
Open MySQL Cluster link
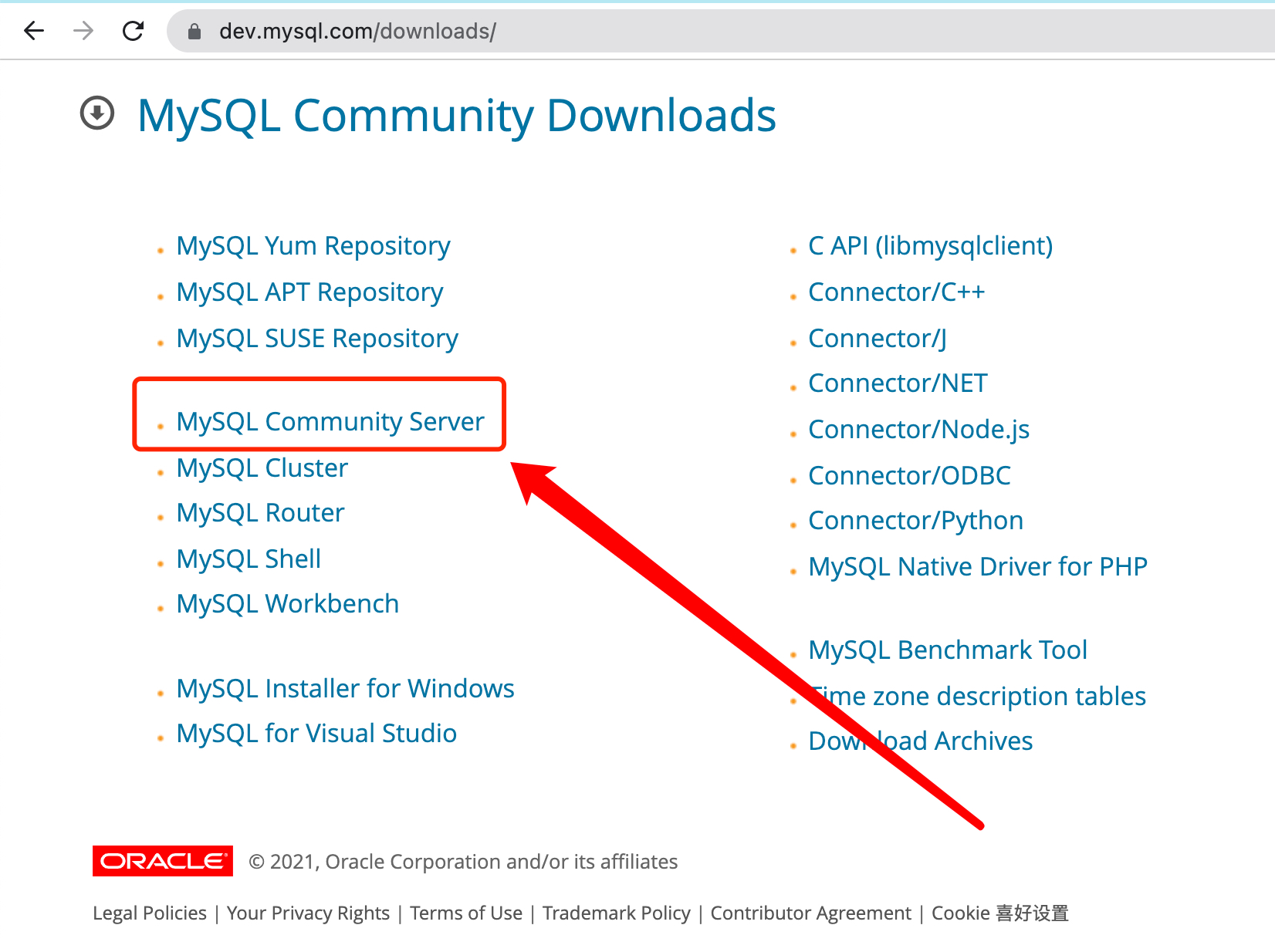262,468
